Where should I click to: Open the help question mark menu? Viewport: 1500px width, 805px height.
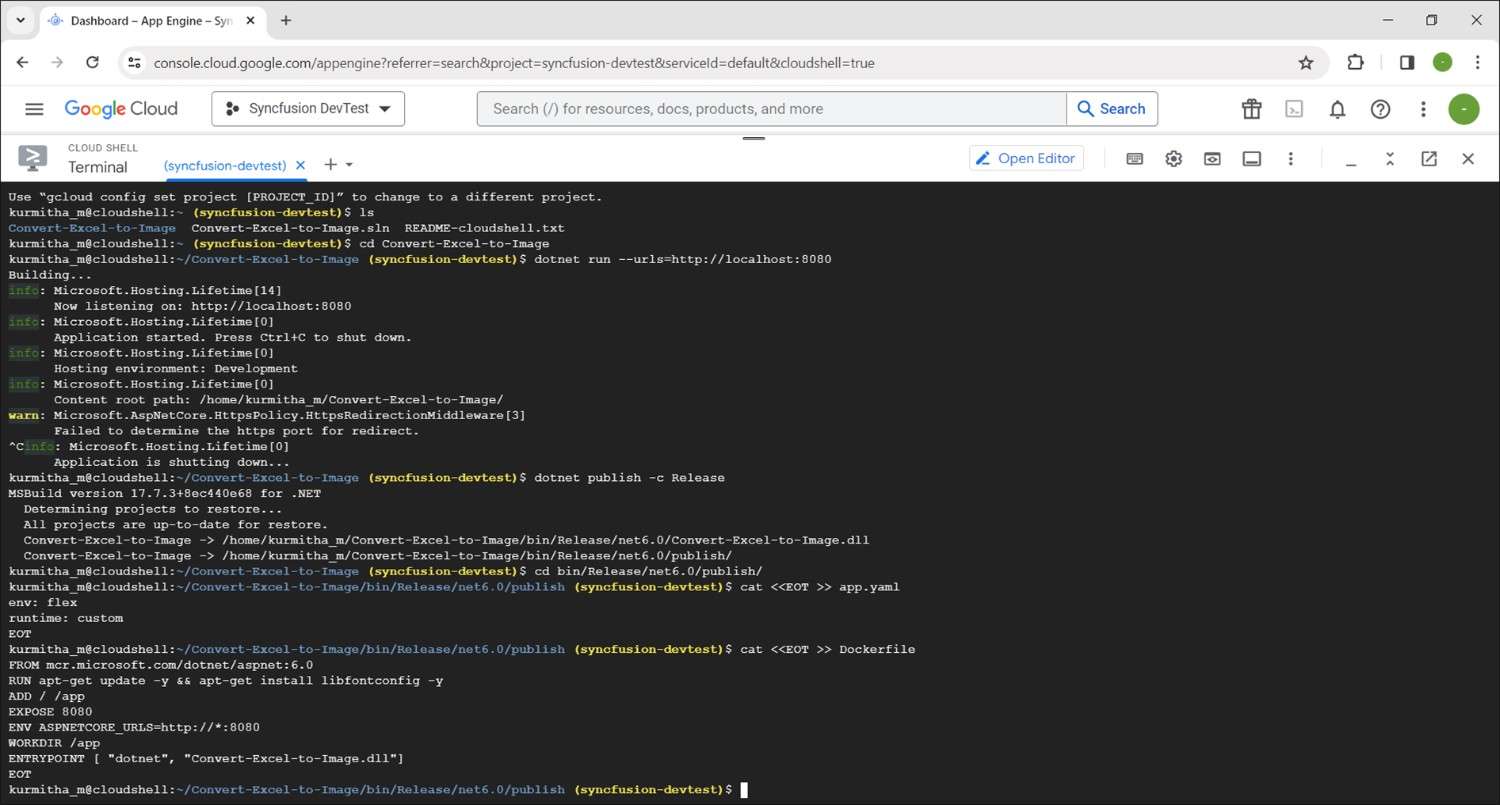[x=1380, y=109]
